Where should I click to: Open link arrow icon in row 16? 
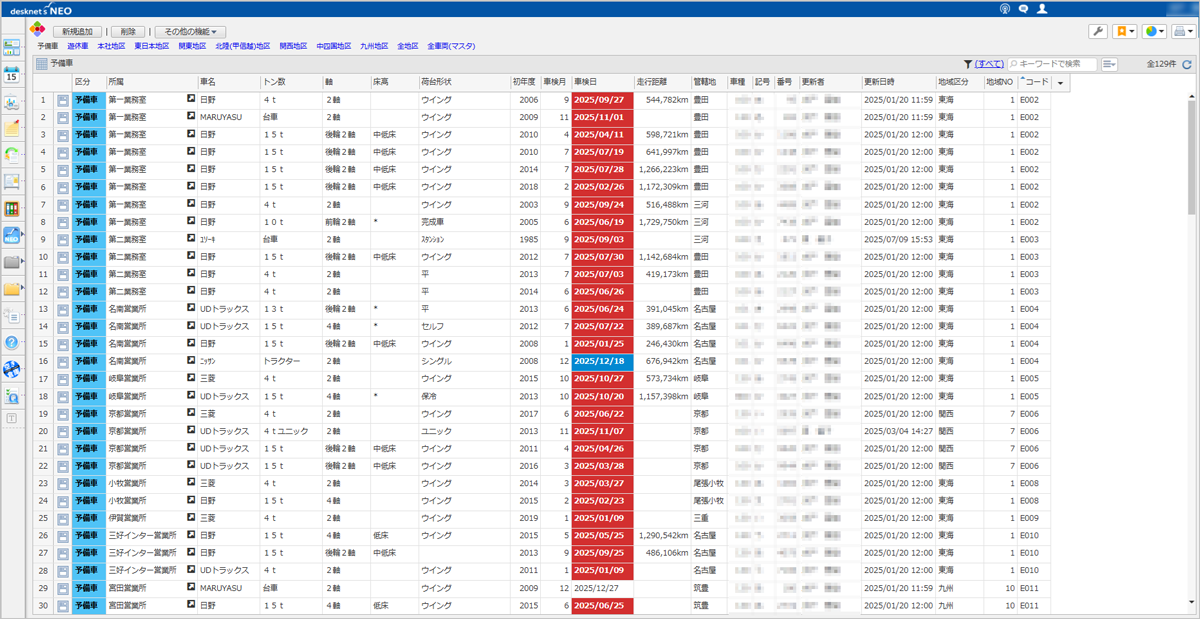pos(191,360)
